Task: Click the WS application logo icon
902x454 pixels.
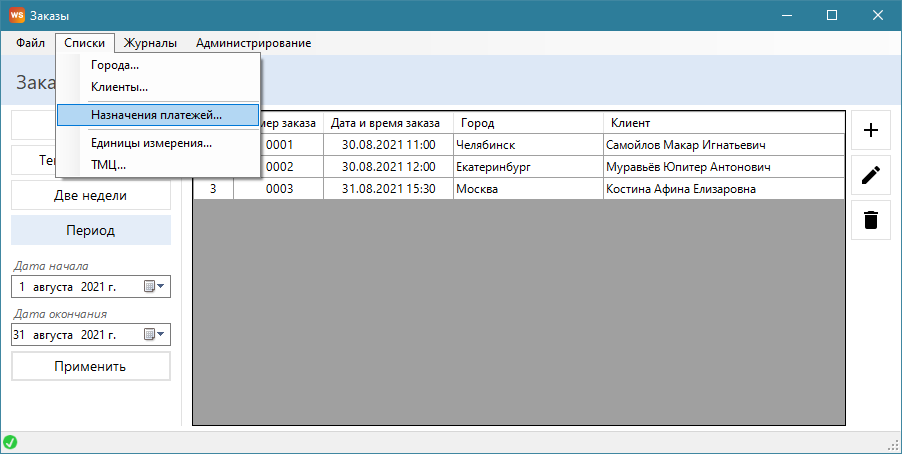Action: click(17, 16)
